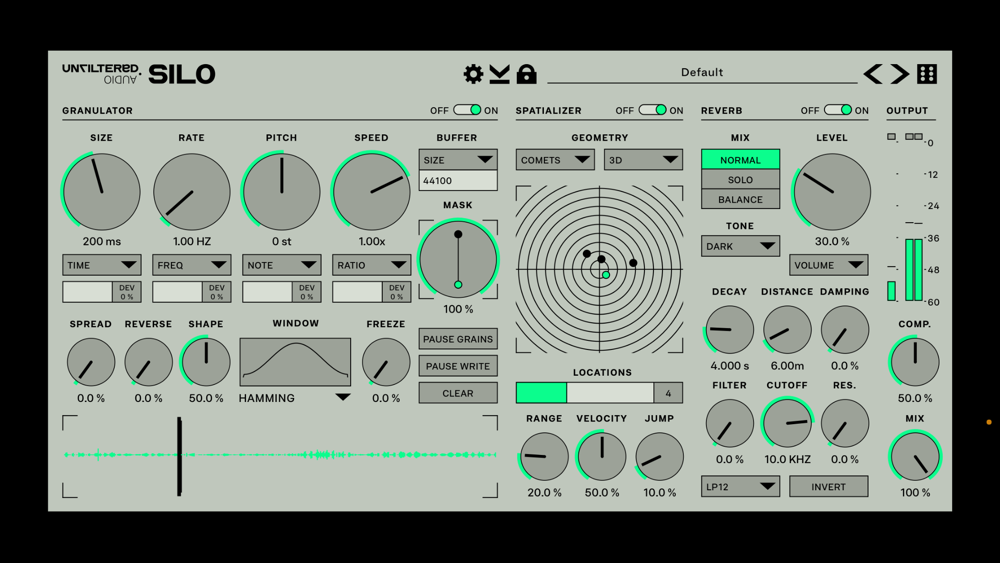Click the FREEZE knob
Screen dimensions: 1000x563
coord(386,362)
